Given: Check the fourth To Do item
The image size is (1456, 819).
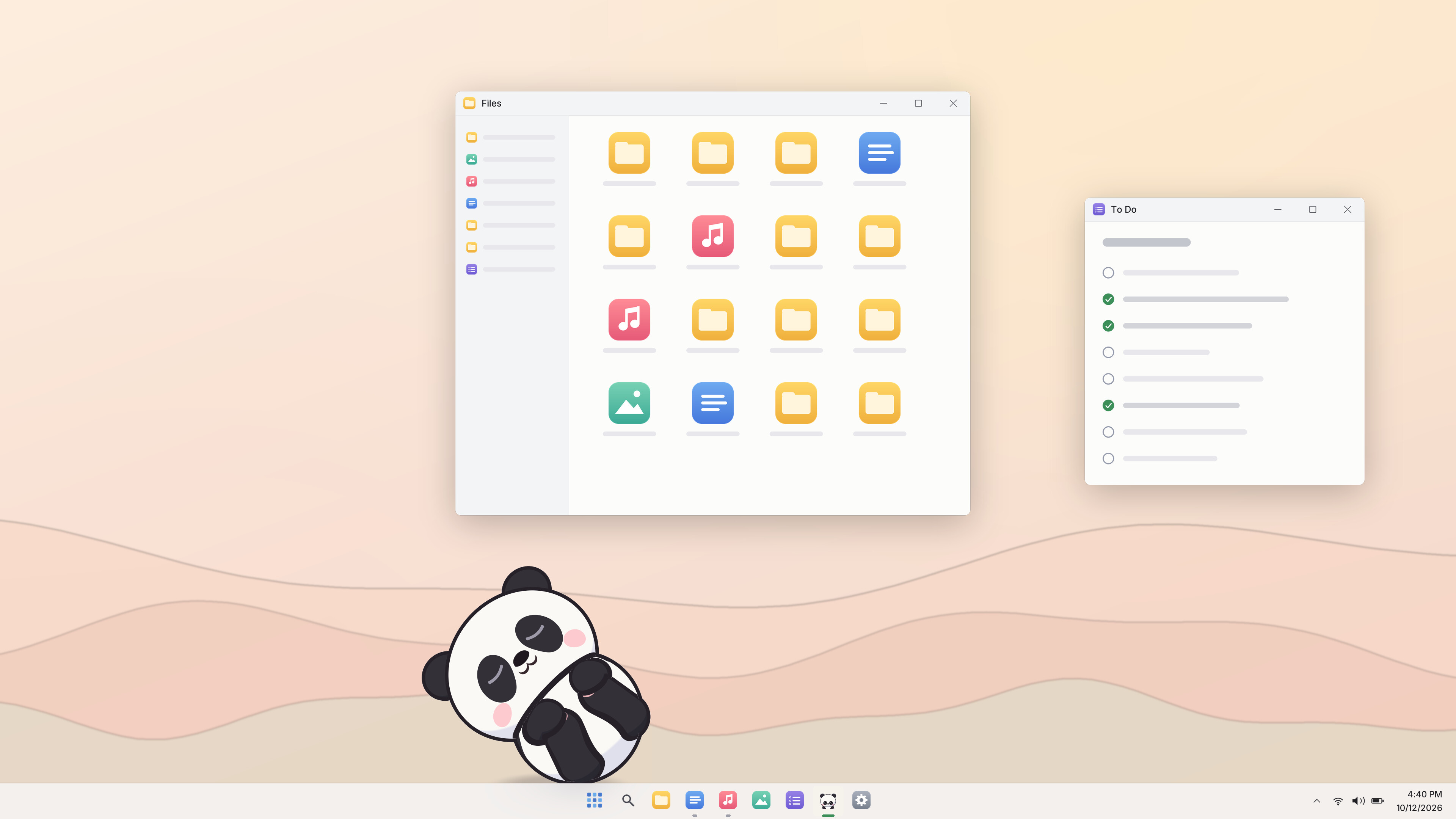Looking at the screenshot, I should [1108, 353].
